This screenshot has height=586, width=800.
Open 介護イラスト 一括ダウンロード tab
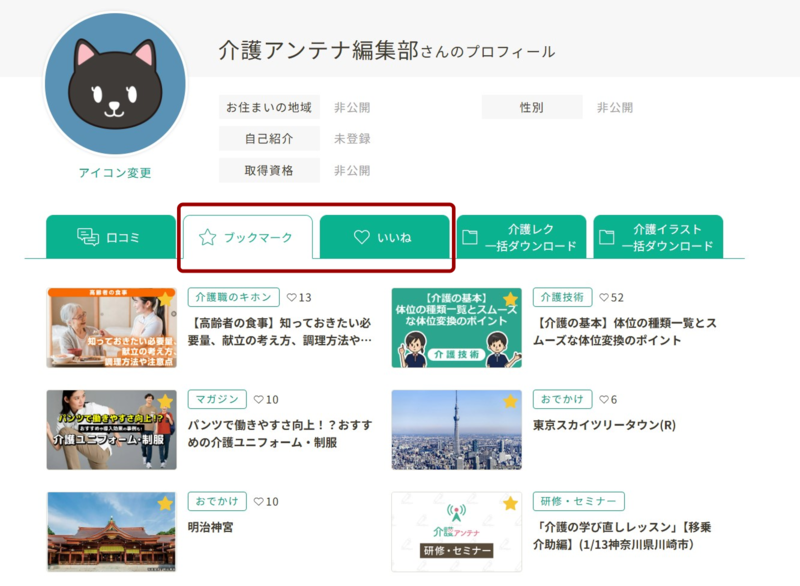pyautogui.click(x=657, y=237)
